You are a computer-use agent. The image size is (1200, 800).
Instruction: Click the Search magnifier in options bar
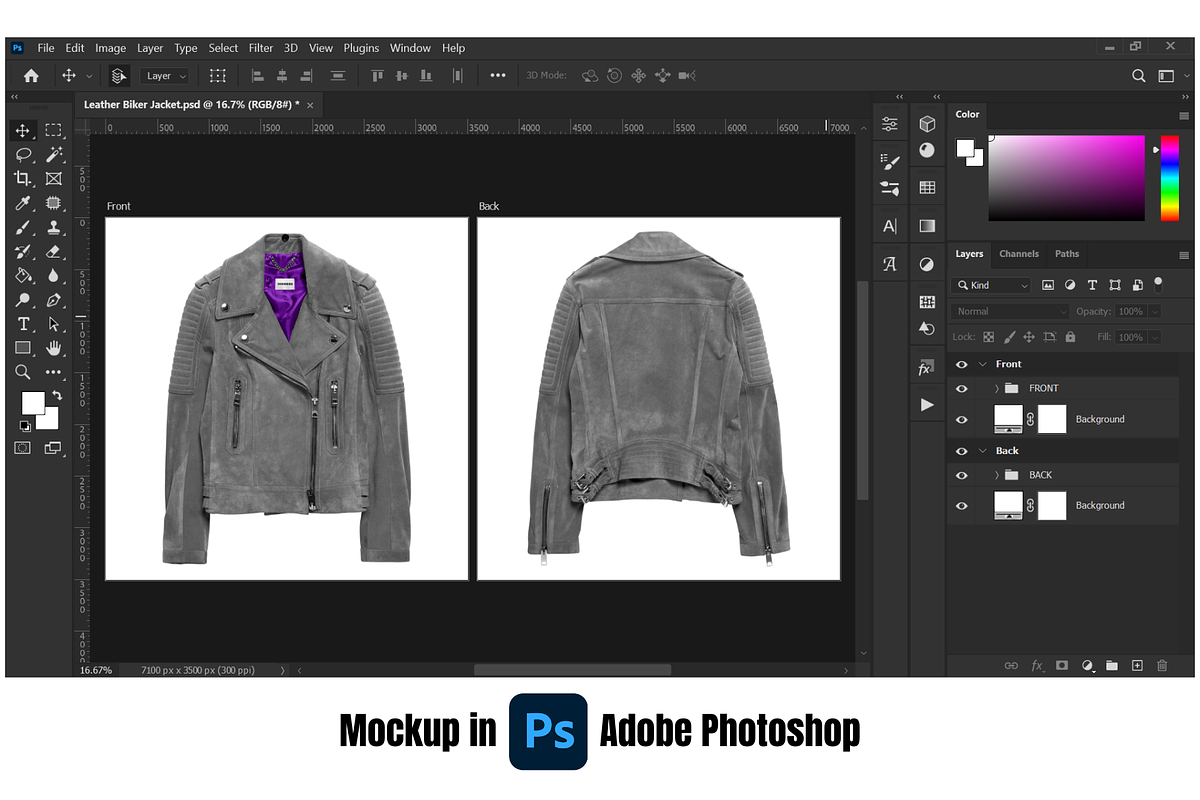[x=1138, y=75]
